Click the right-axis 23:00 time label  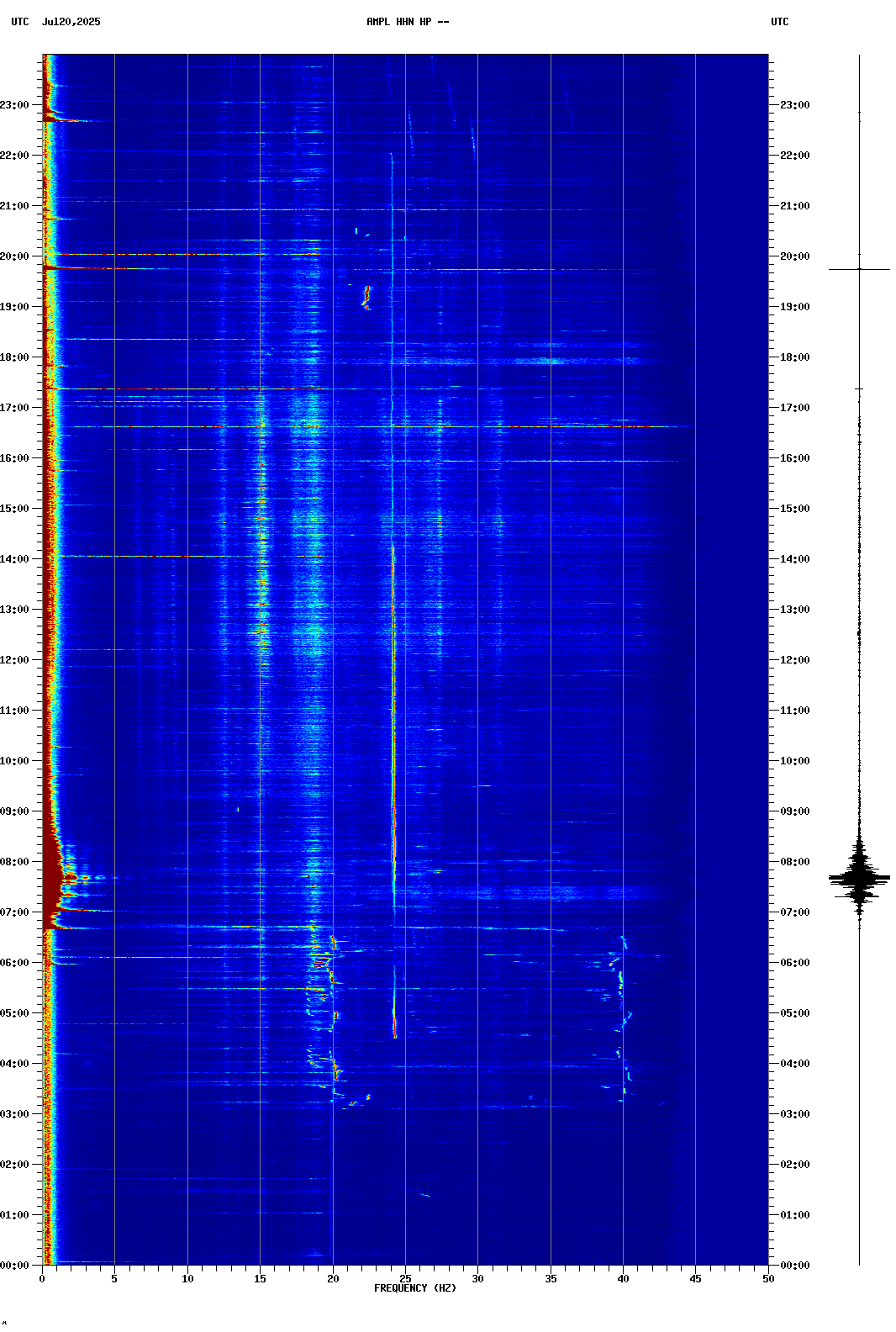click(x=795, y=105)
